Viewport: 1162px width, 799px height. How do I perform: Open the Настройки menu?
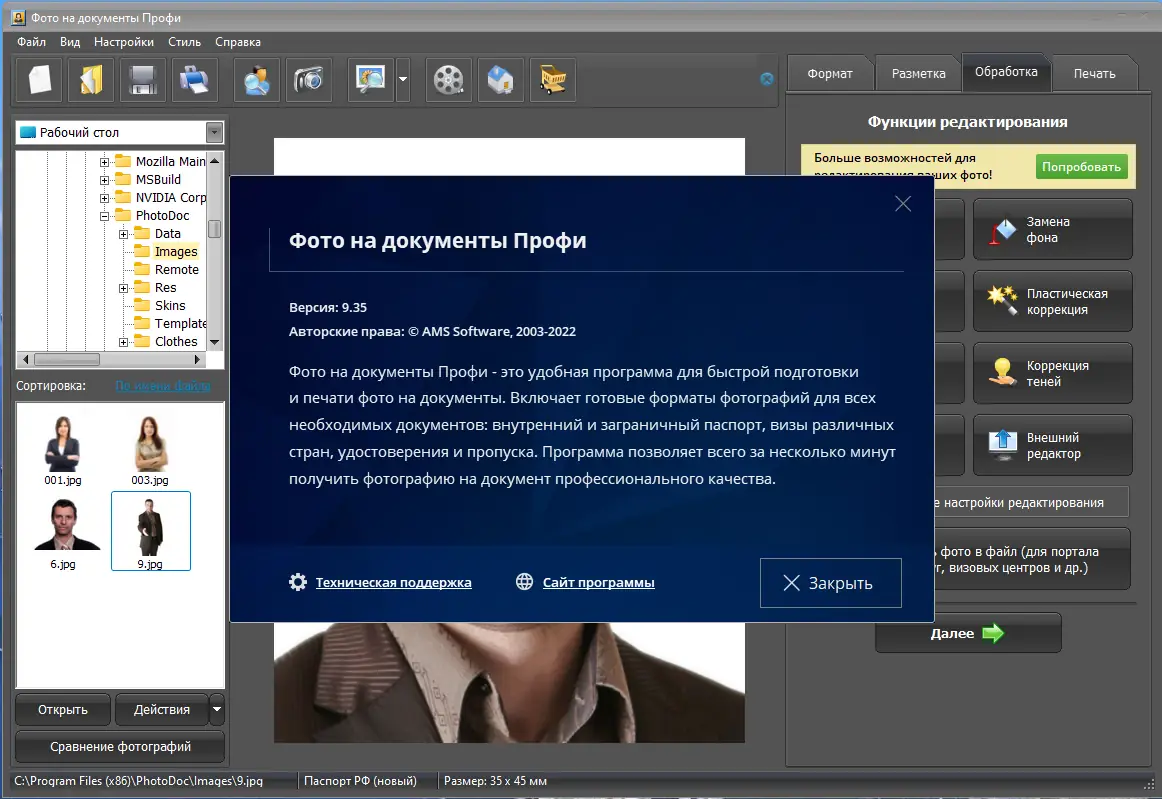tap(124, 42)
